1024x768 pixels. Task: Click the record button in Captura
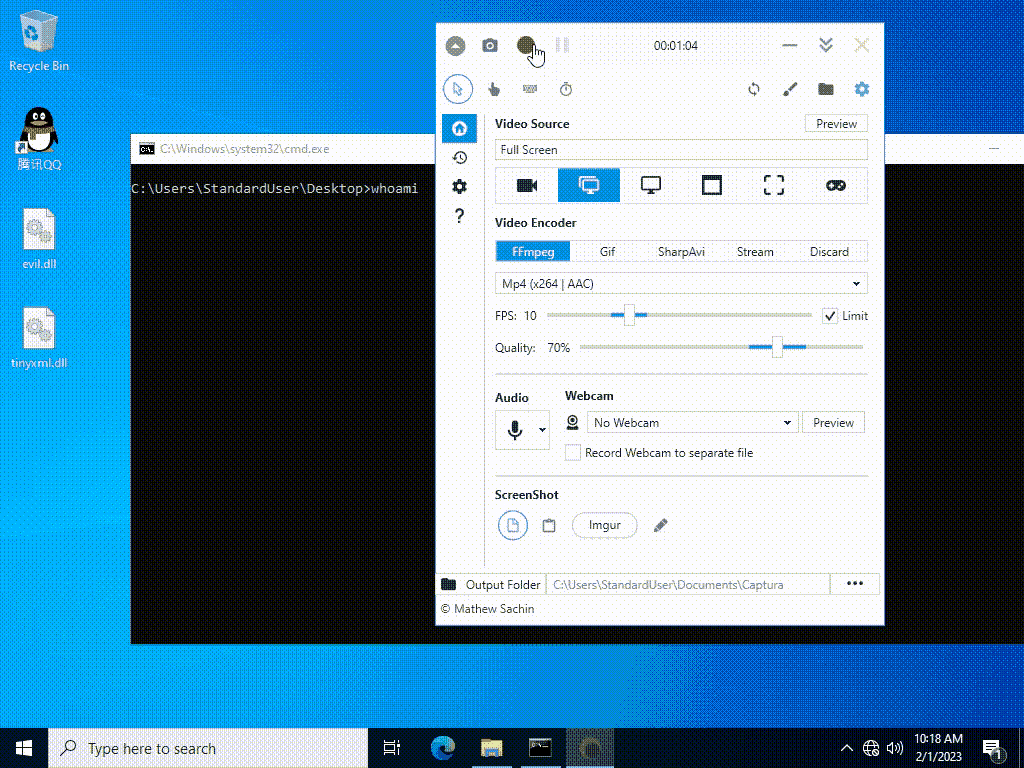click(x=526, y=45)
